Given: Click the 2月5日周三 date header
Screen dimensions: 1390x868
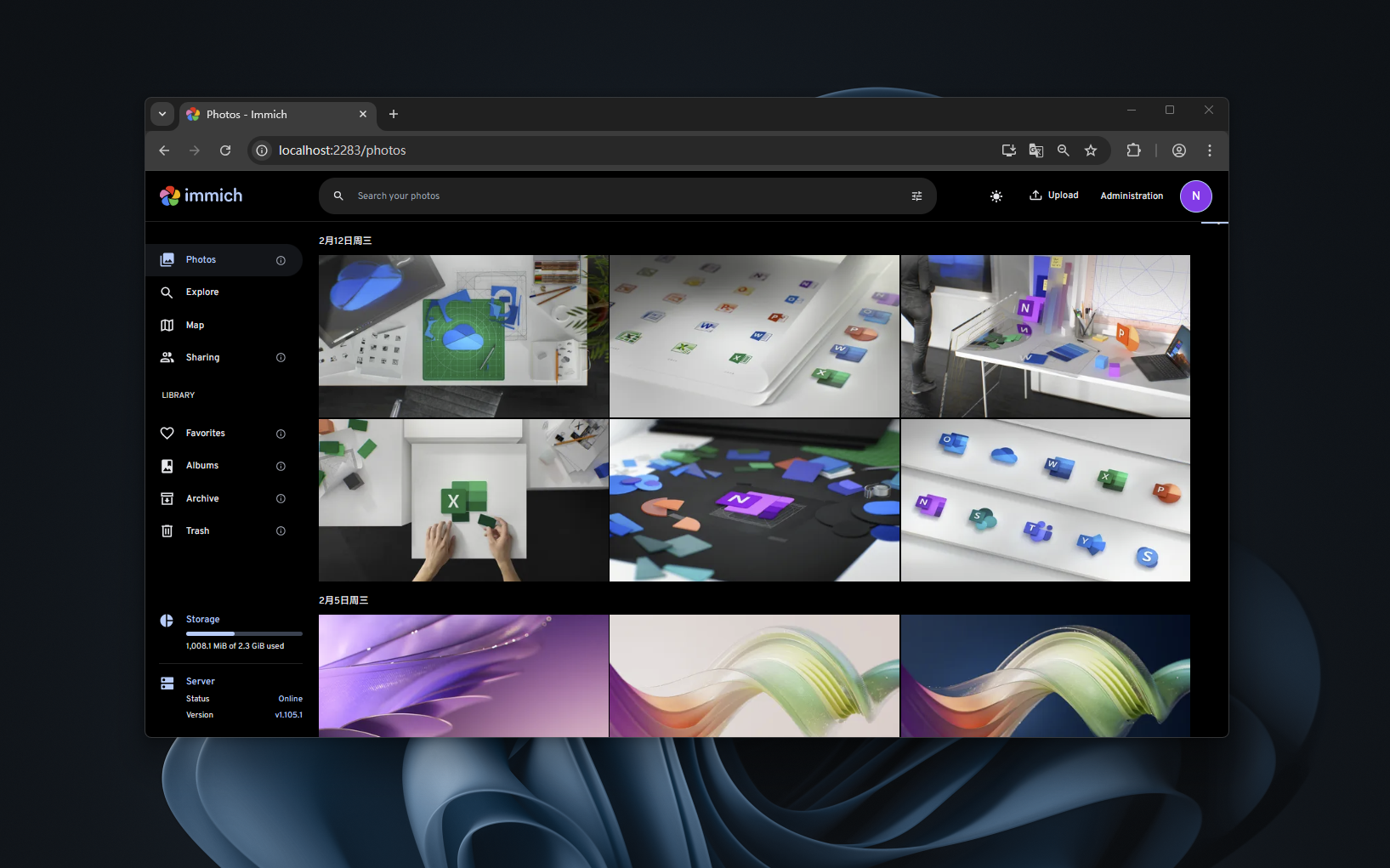Looking at the screenshot, I should click(343, 600).
